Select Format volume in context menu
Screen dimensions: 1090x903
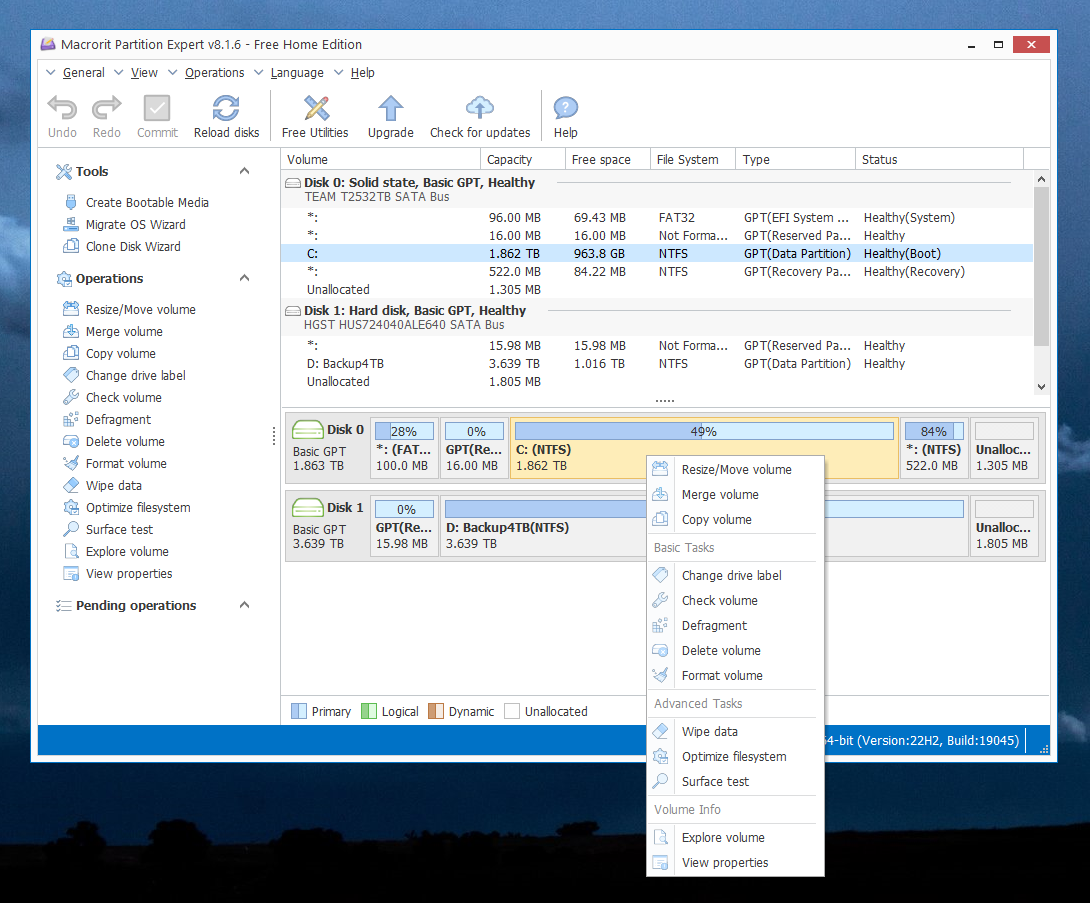[735, 675]
